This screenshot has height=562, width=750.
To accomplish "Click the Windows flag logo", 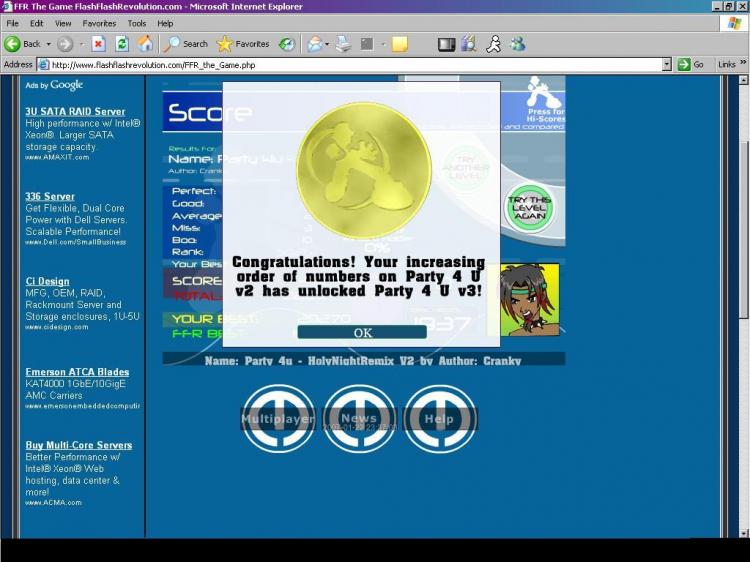I will [734, 23].
